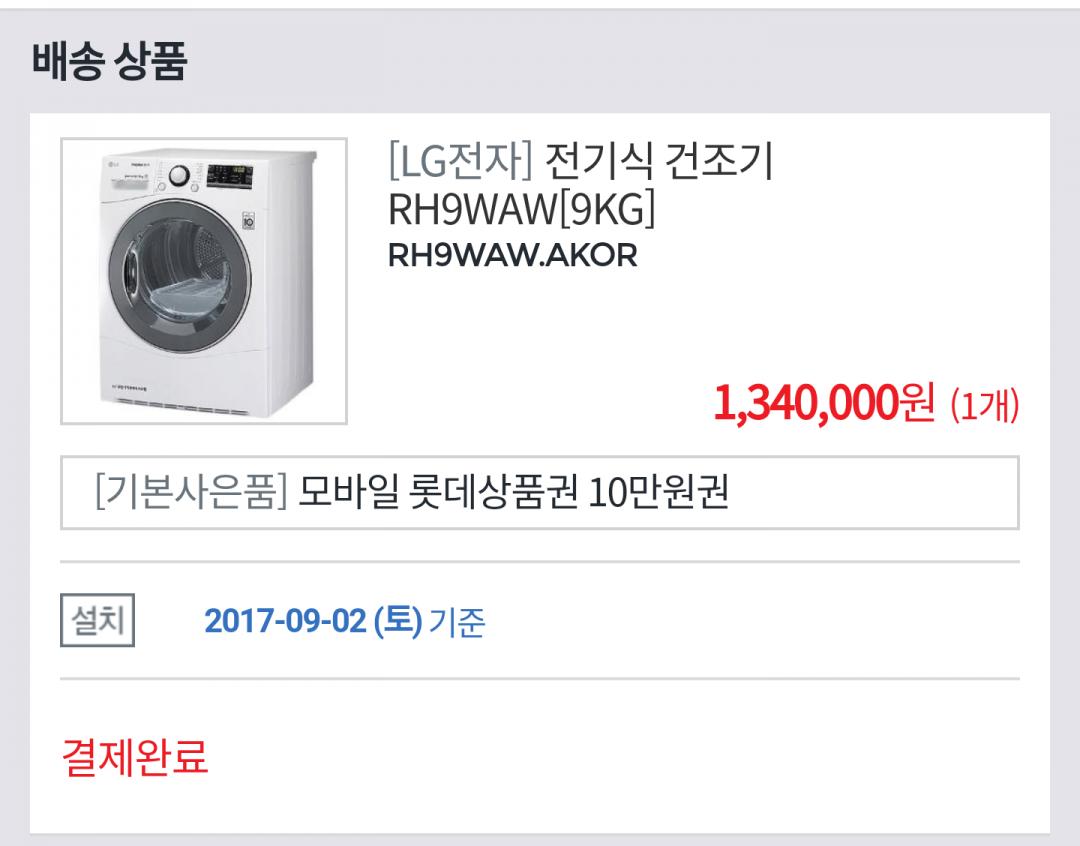The image size is (1080, 846).
Task: Click the RH9WAW.AKOR model code
Action: pyautogui.click(x=512, y=256)
